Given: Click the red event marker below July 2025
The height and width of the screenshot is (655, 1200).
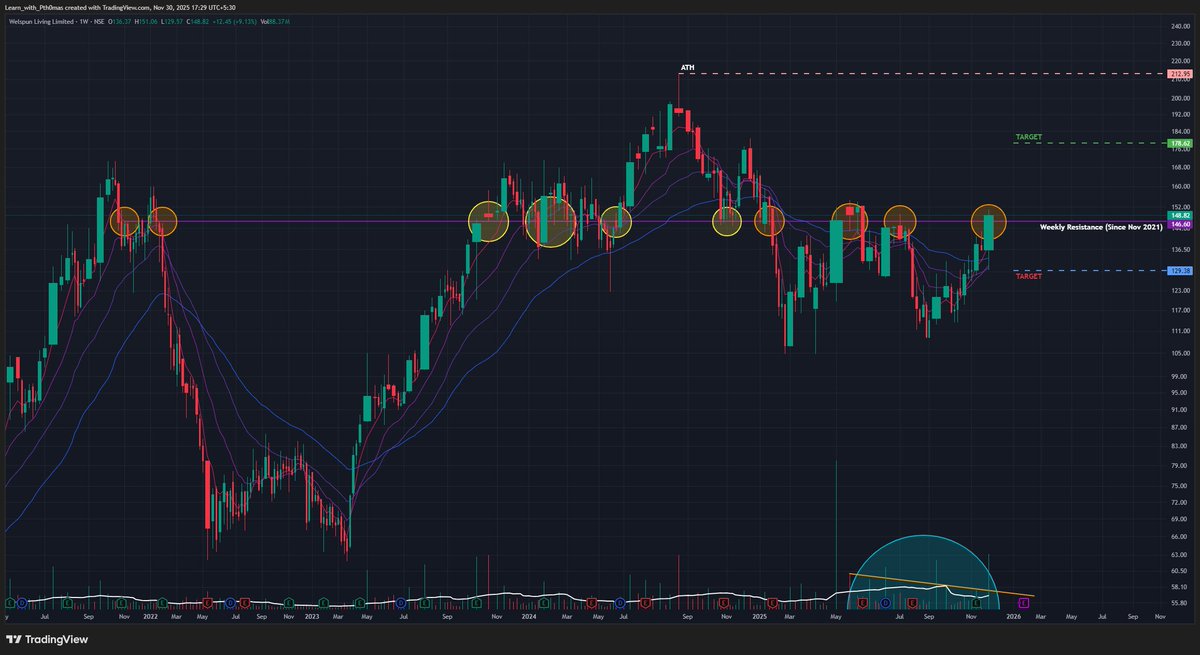Looking at the screenshot, I should click(912, 601).
